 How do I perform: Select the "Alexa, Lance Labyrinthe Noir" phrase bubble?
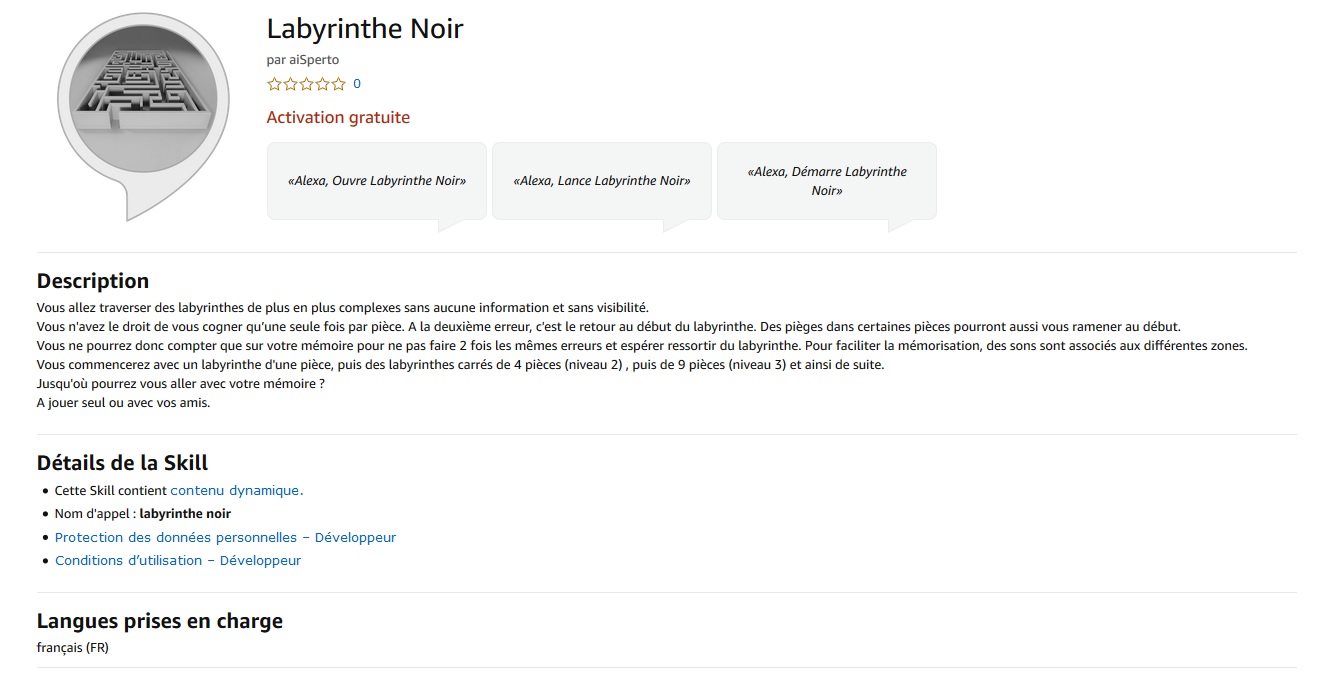(602, 181)
